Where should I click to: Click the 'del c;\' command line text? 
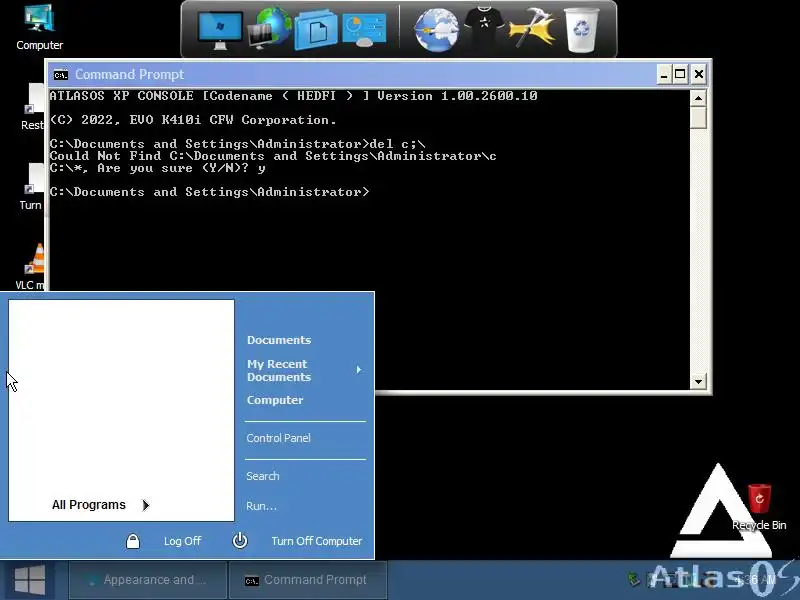tap(397, 144)
